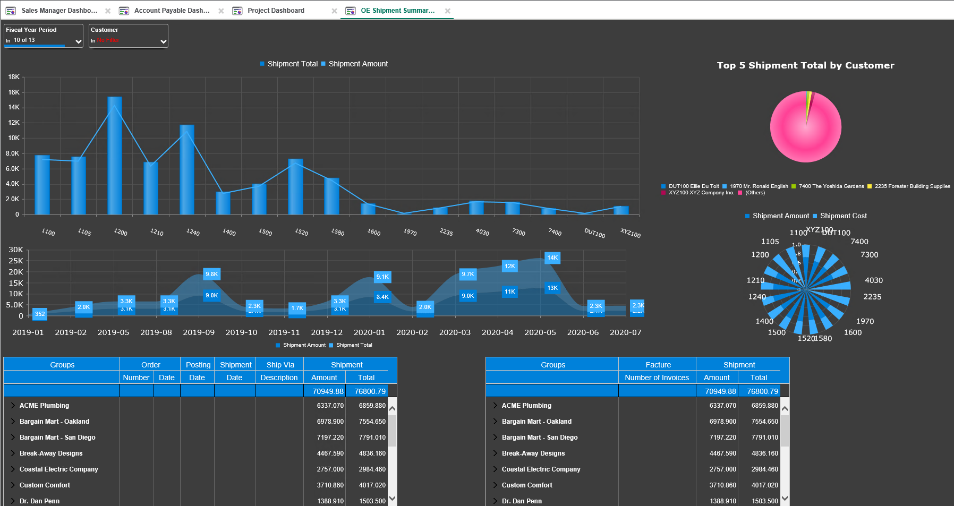Toggle Shipment Cost legend on radar chart
Viewport: 954px width, 506px height.
tap(843, 215)
